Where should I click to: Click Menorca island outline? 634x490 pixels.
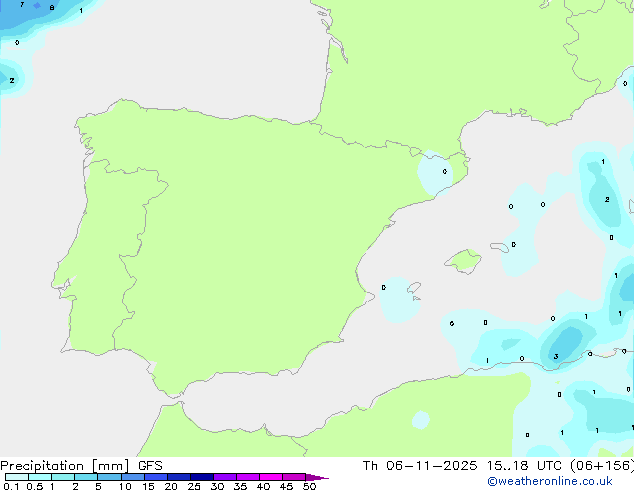500,247
